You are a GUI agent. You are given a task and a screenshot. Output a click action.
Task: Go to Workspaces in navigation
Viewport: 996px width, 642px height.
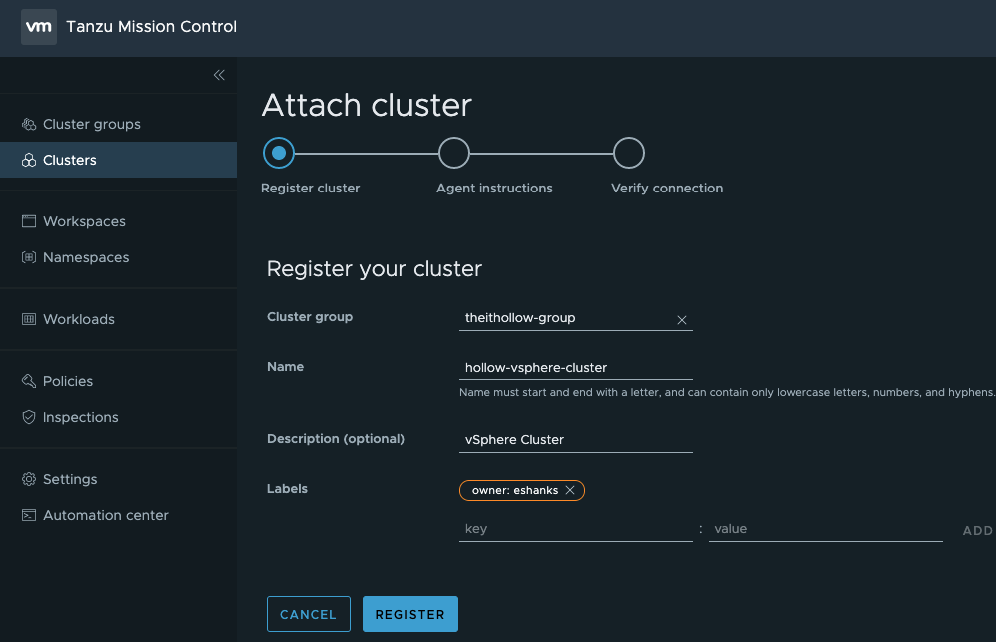click(x=84, y=221)
